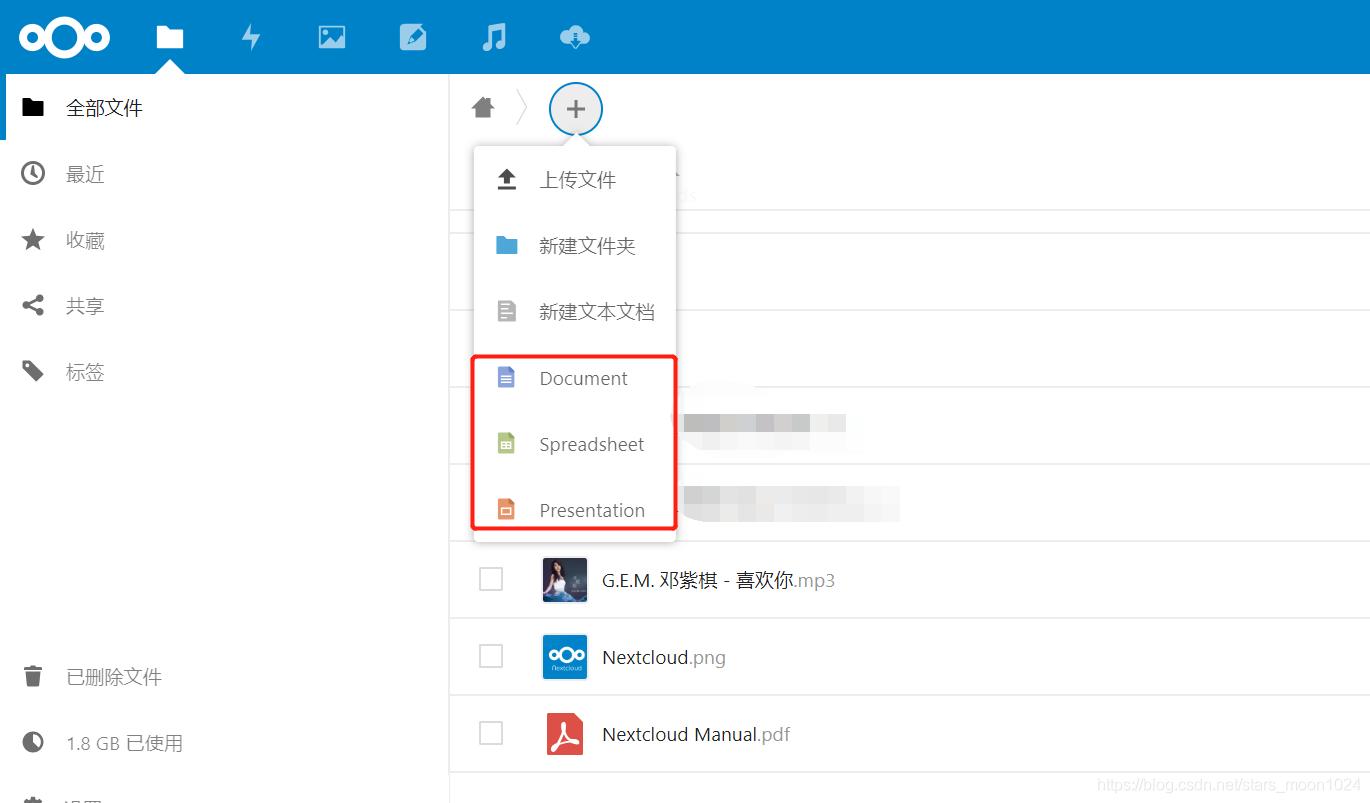Open 最近 (Recent) in the sidebar
This screenshot has height=803, width=1370.
pyautogui.click(x=85, y=173)
